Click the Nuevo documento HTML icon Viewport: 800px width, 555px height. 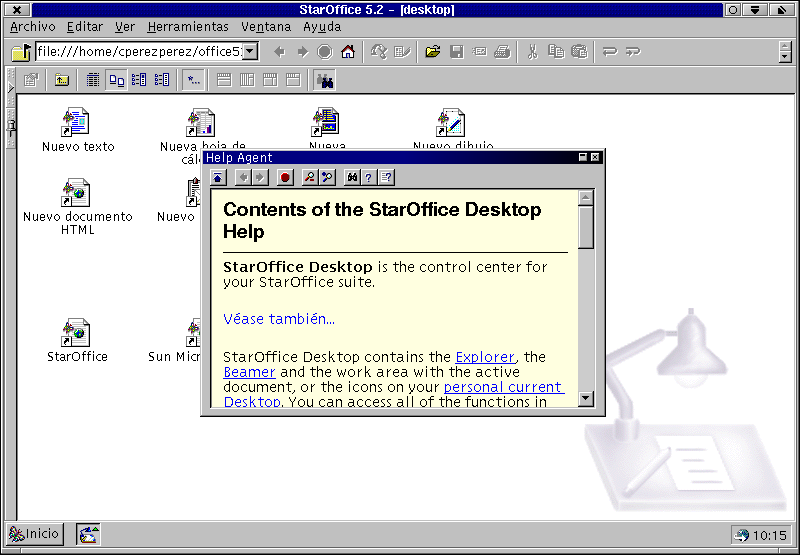pyautogui.click(x=77, y=193)
